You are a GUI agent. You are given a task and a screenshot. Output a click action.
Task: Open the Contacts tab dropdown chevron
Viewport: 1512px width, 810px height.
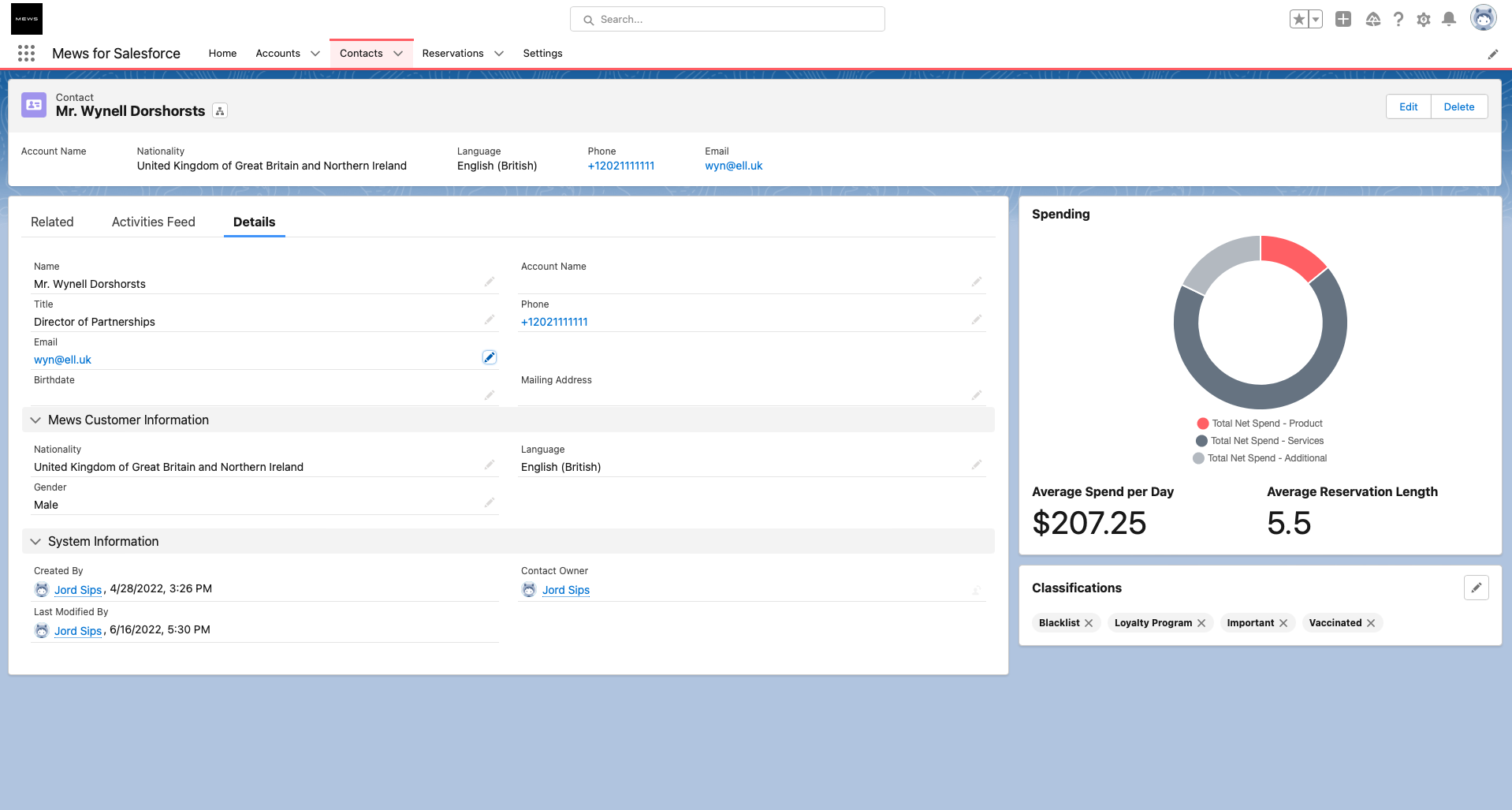pos(398,54)
